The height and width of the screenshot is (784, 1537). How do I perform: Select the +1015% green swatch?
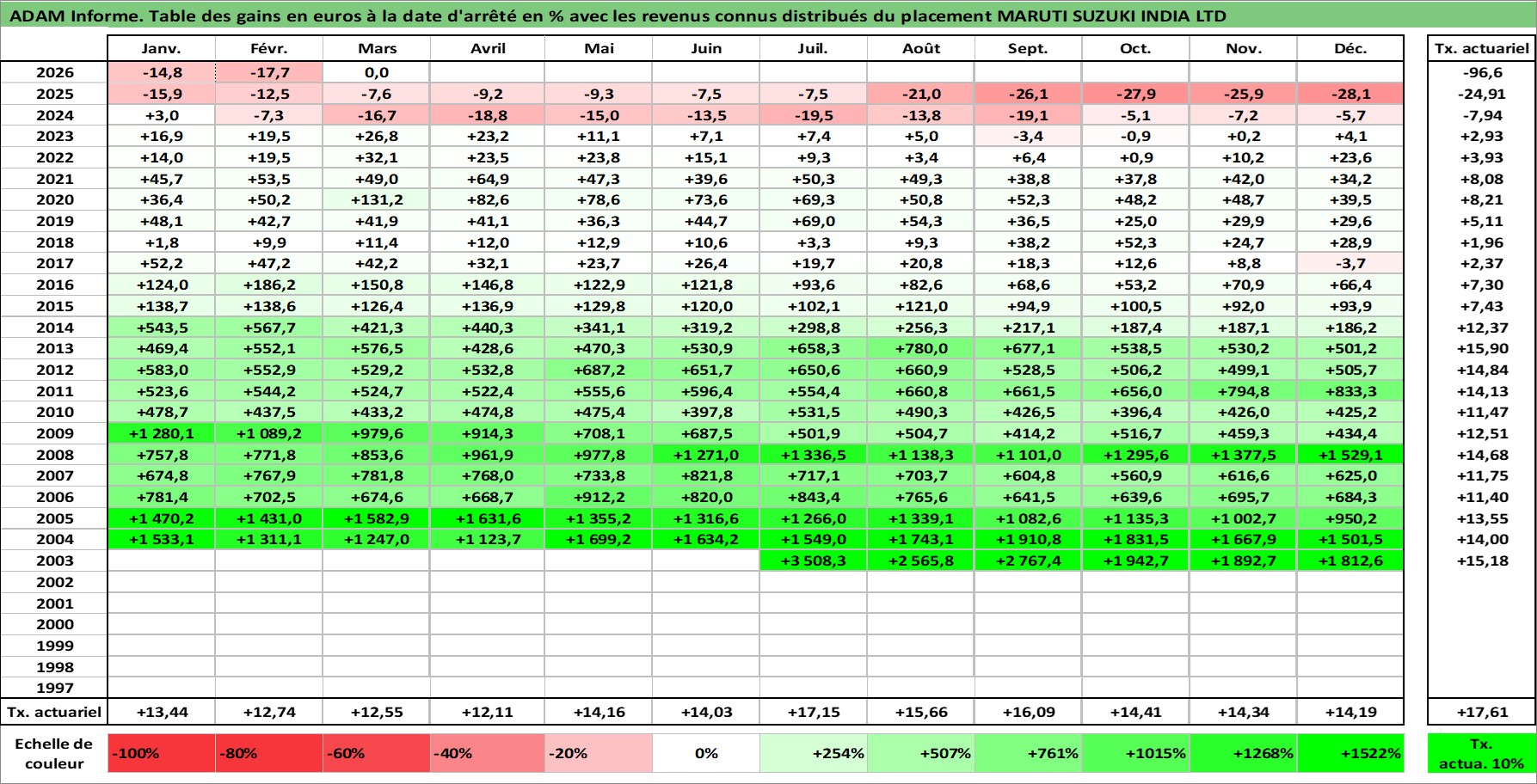pos(1135,753)
